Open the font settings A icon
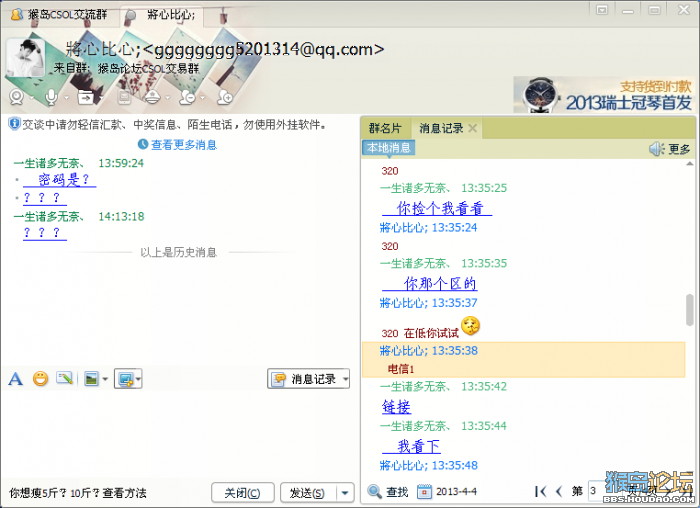This screenshot has width=700, height=508. [16, 379]
